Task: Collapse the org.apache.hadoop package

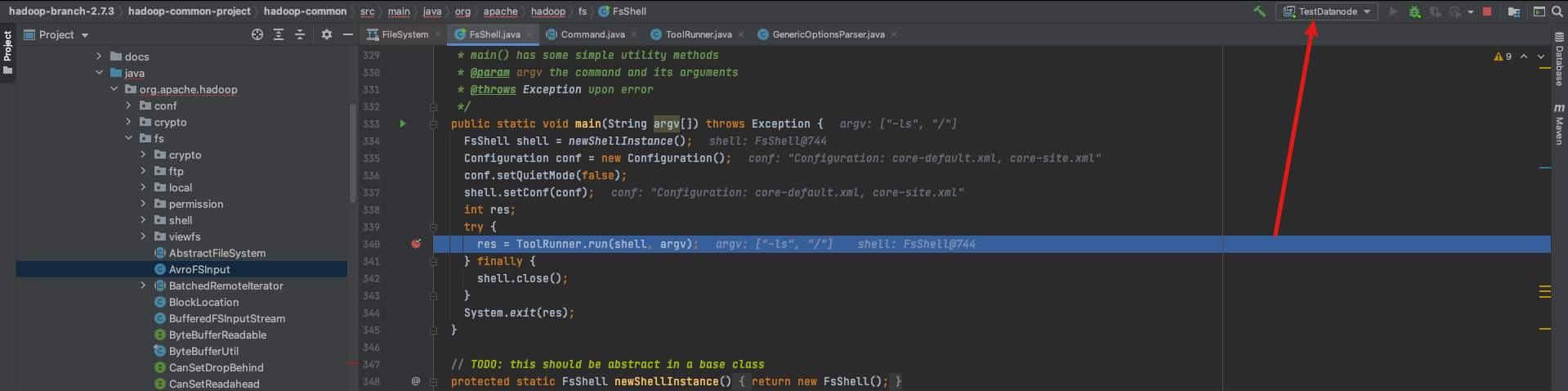Action: 114,89
